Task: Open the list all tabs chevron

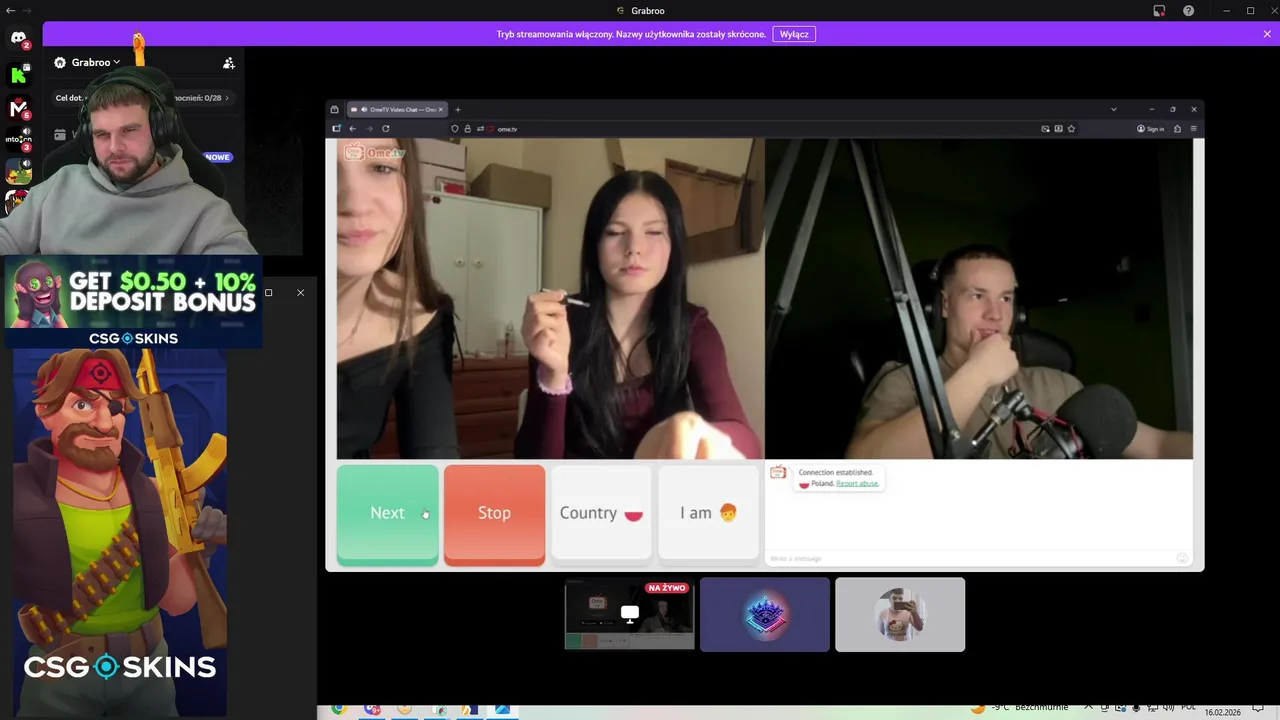Action: pyautogui.click(x=1113, y=109)
